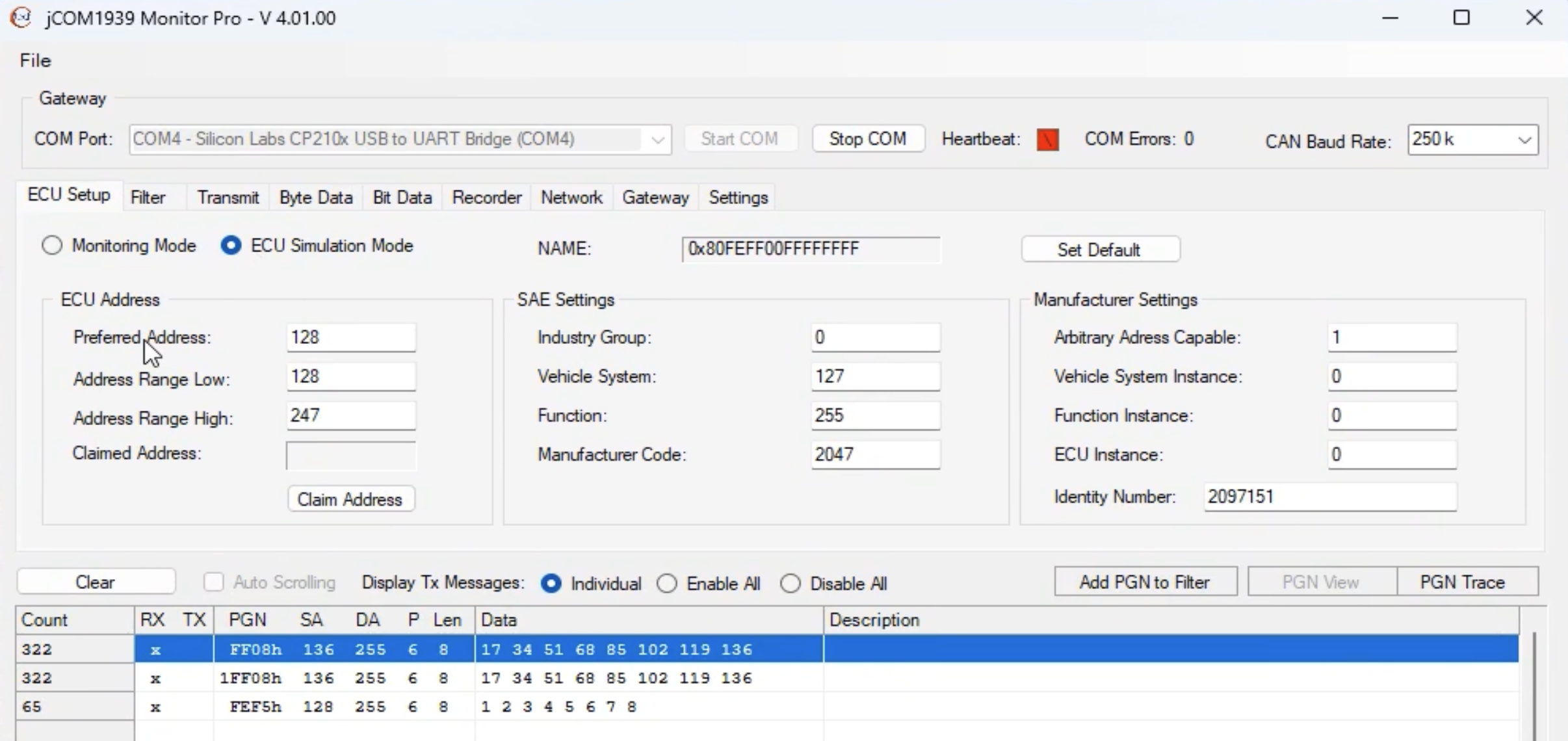Click the Address Range High field
1568x741 pixels.
350,415
